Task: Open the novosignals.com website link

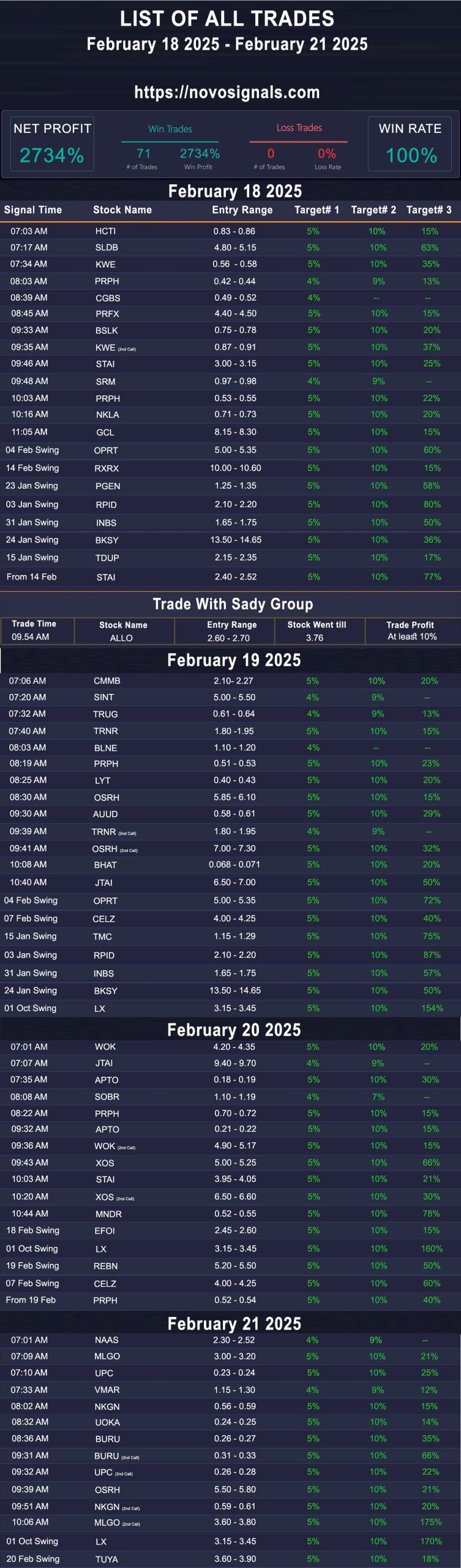Action: [x=227, y=92]
